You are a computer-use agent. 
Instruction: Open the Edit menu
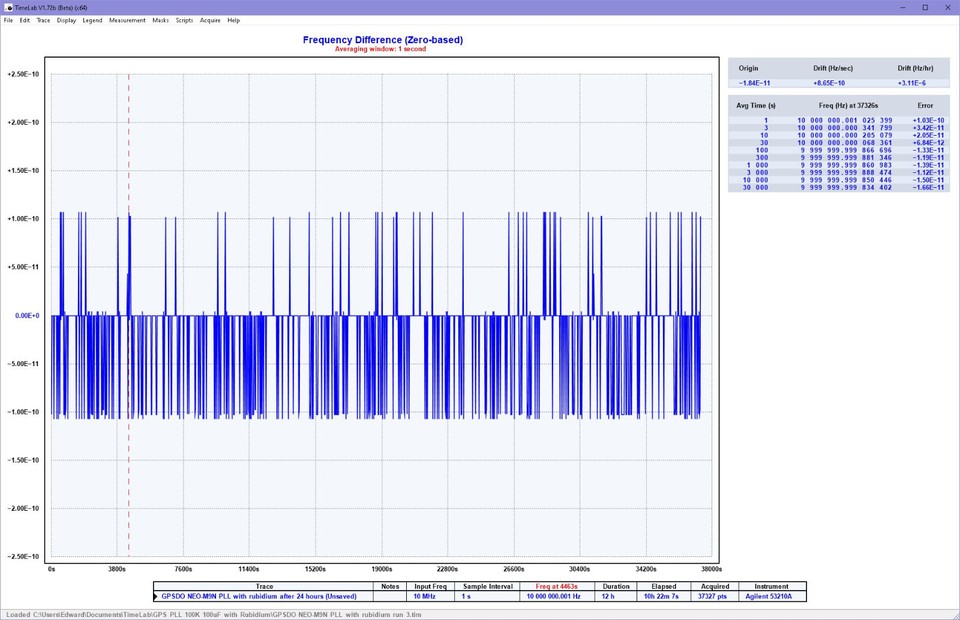tap(25, 20)
